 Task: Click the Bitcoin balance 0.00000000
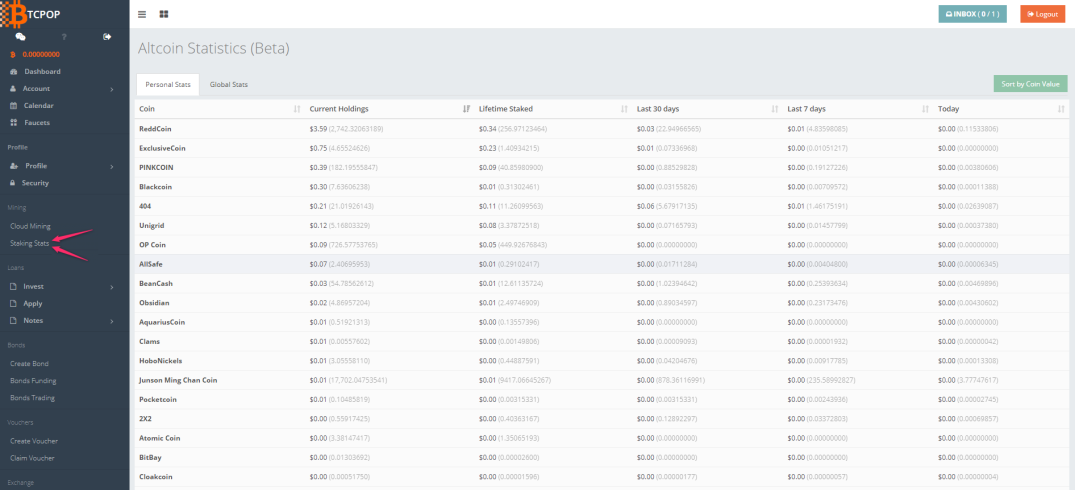(x=40, y=54)
